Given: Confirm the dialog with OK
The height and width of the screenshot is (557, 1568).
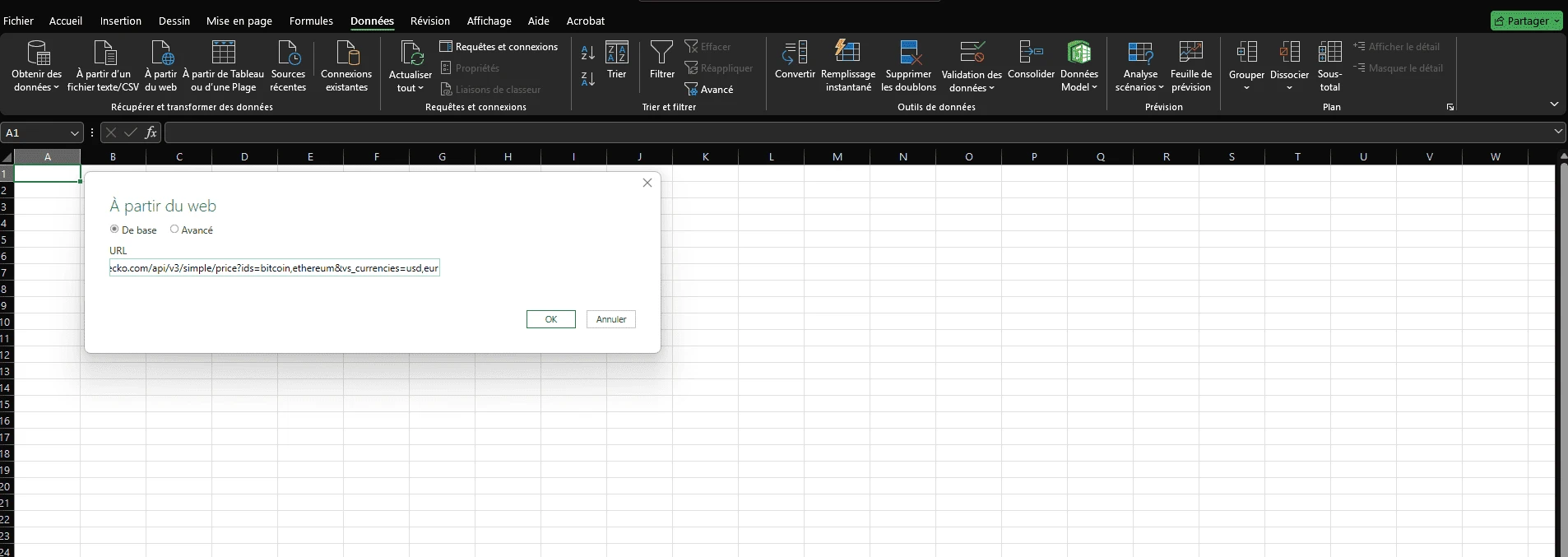Looking at the screenshot, I should click(550, 319).
